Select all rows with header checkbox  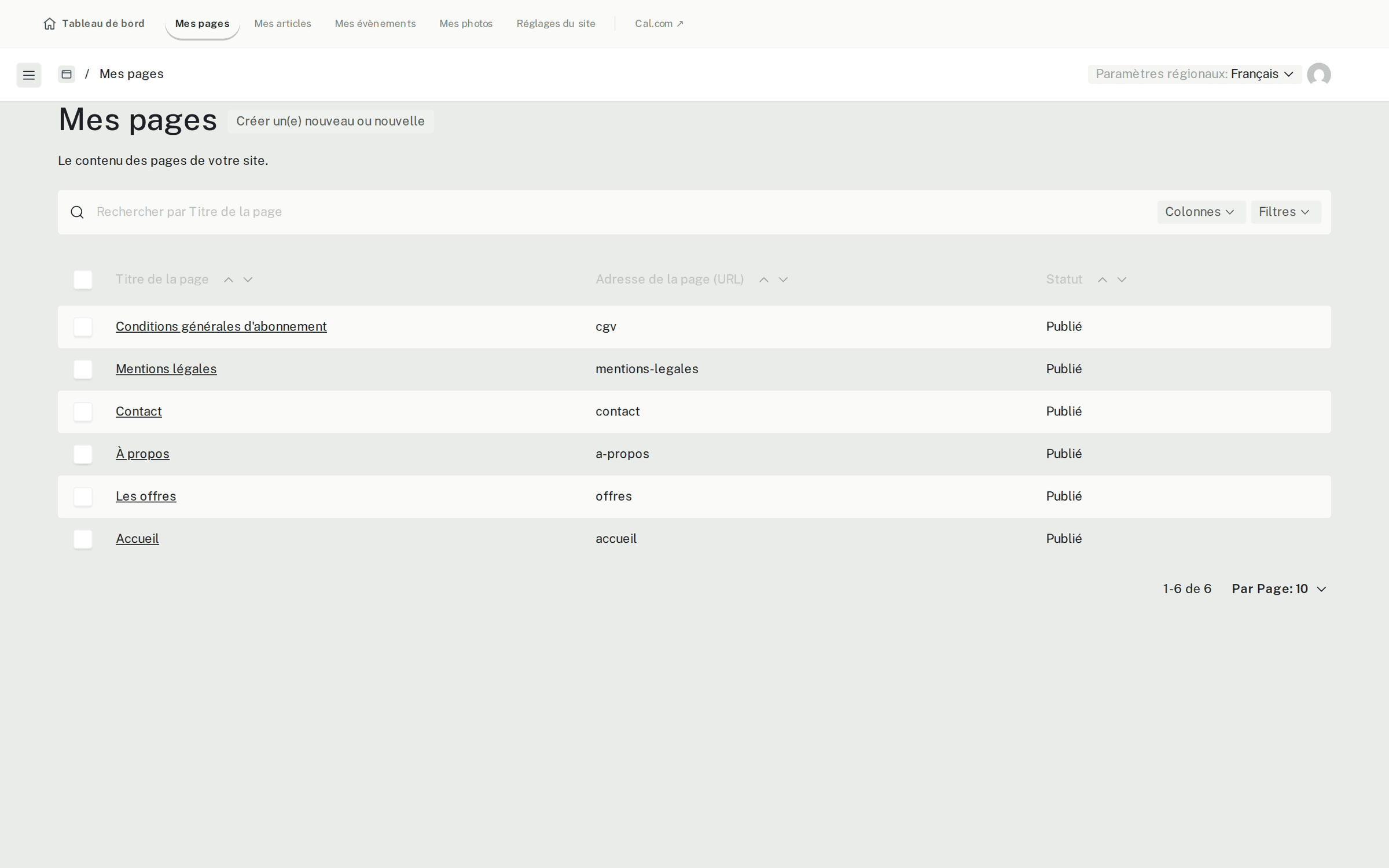coord(83,279)
